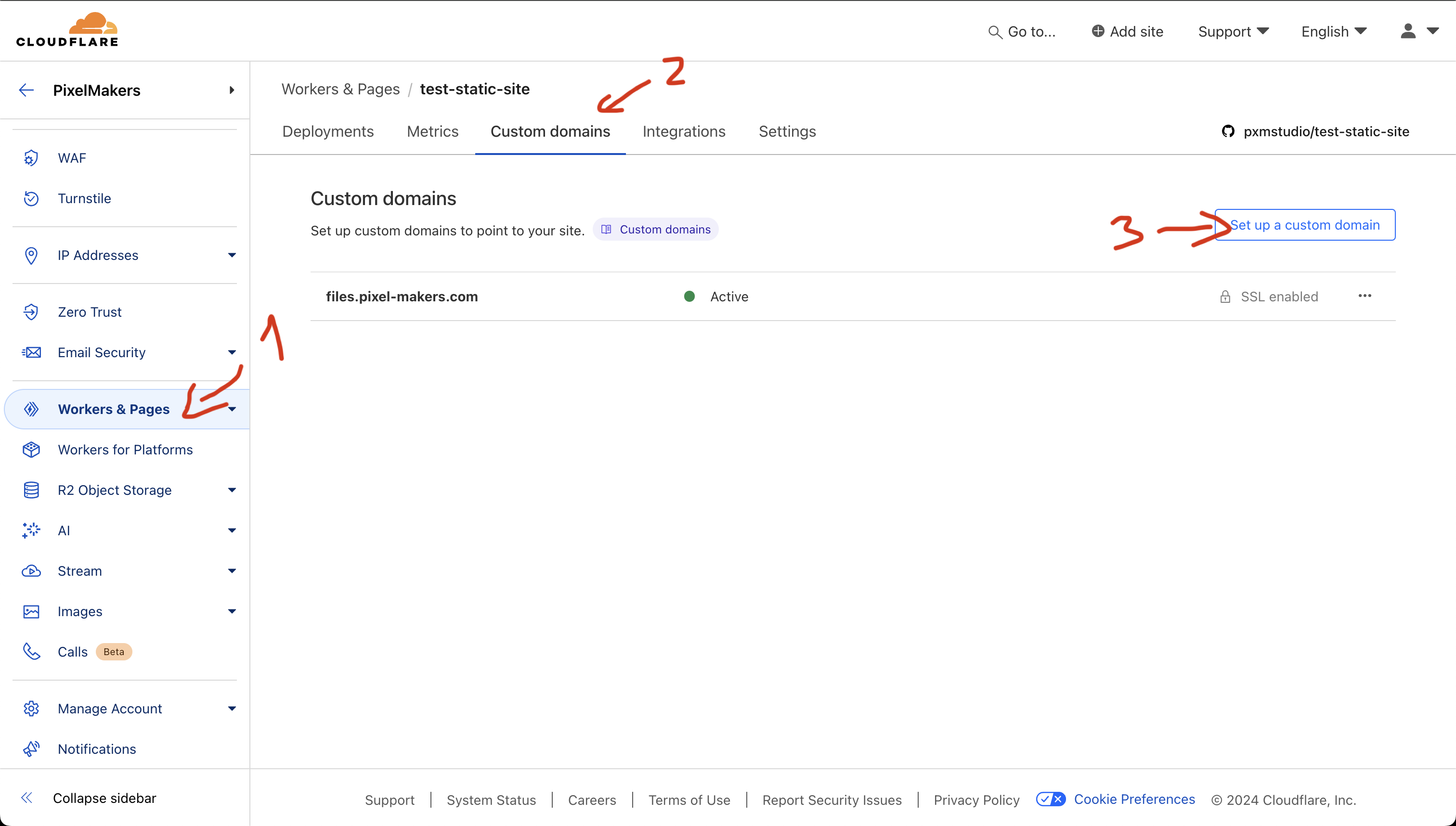Click the Careers footer link
Viewport: 1456px width, 826px height.
tap(592, 800)
